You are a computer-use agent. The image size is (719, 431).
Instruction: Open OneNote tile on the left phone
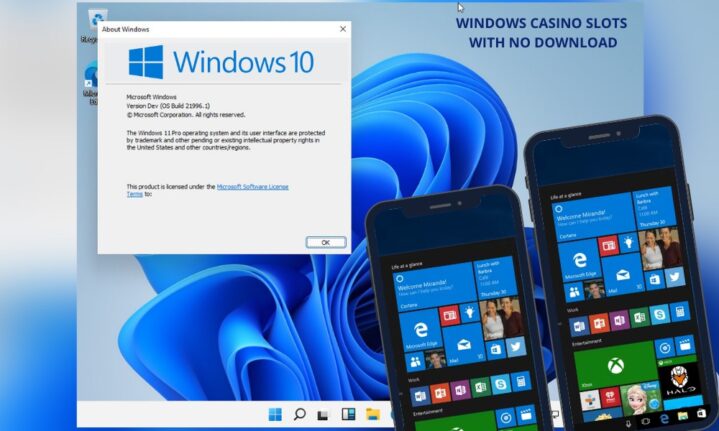(x=461, y=390)
